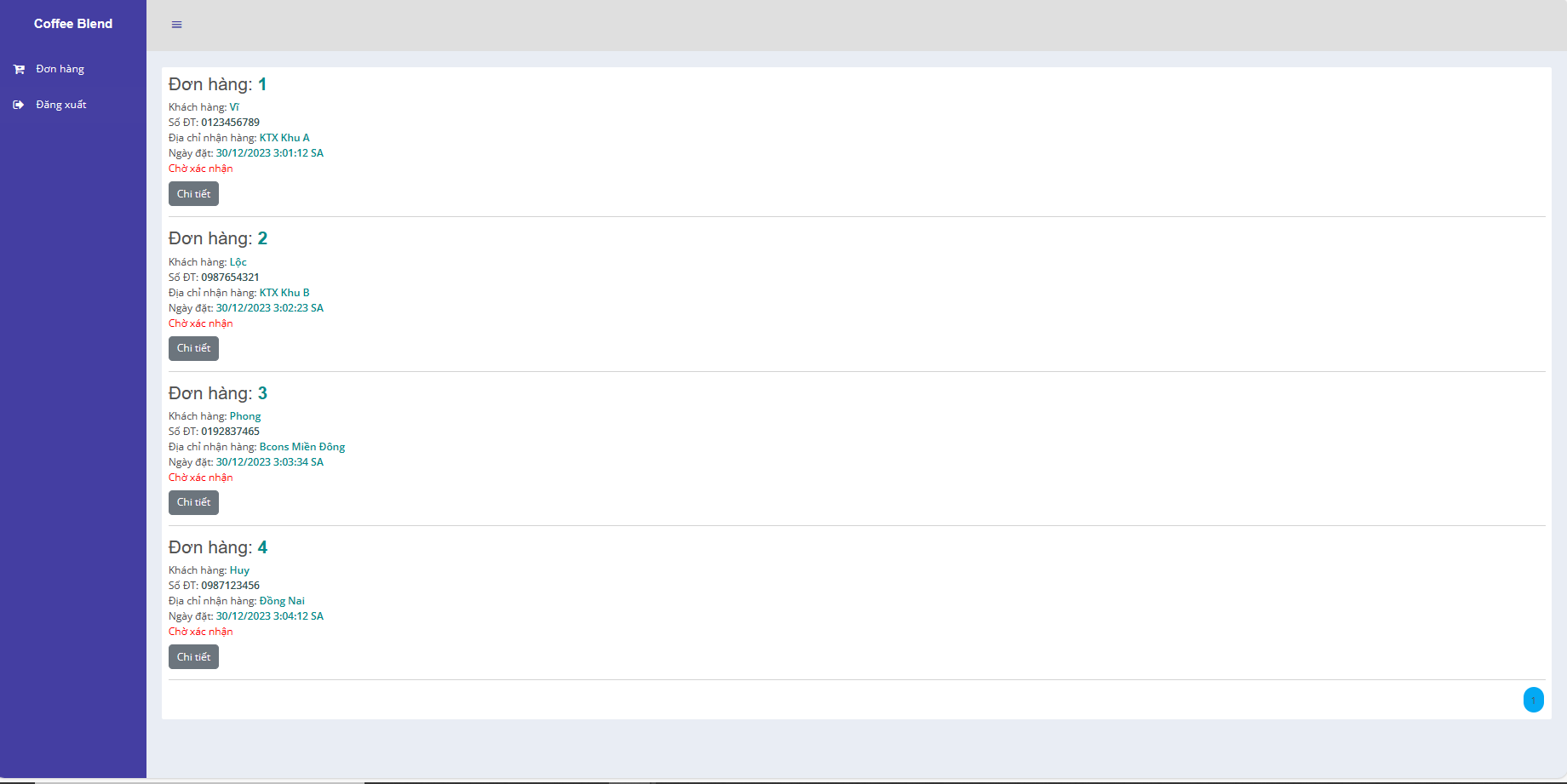The height and width of the screenshot is (784, 1567).
Task: Select Đăng xuất in the sidebar
Action: tap(60, 105)
